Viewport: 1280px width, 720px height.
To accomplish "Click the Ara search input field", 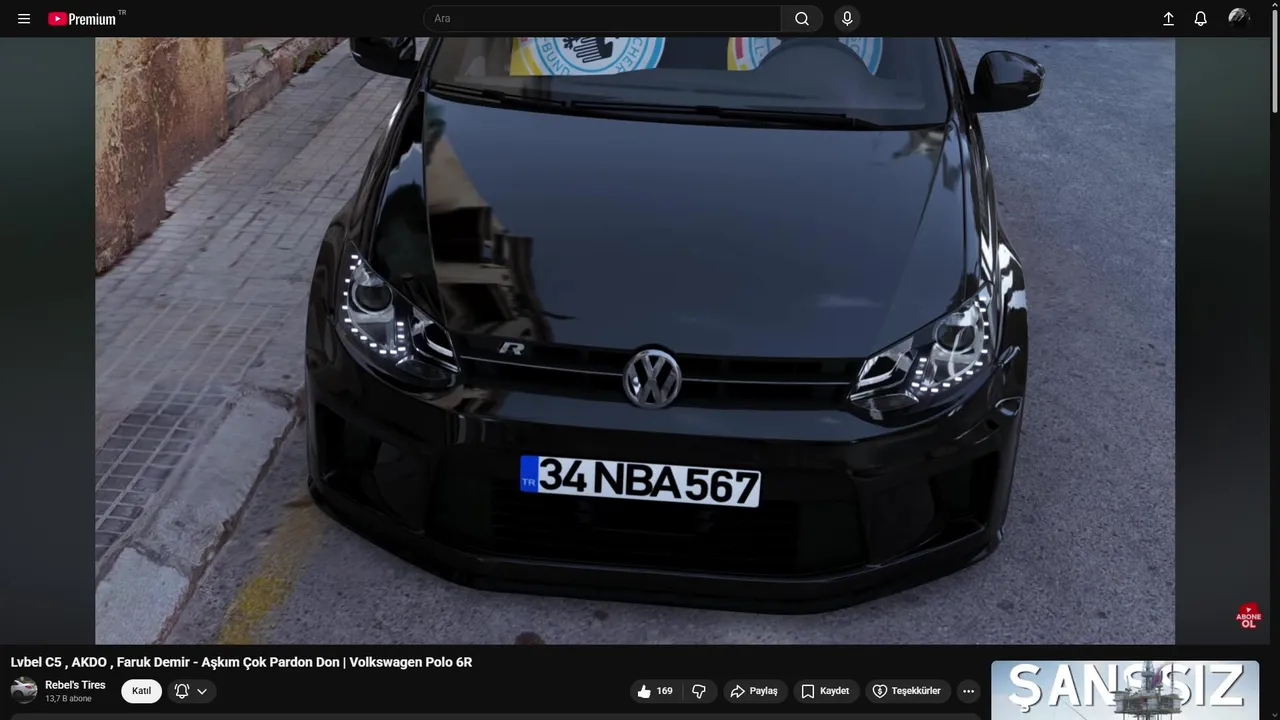I will [603, 19].
